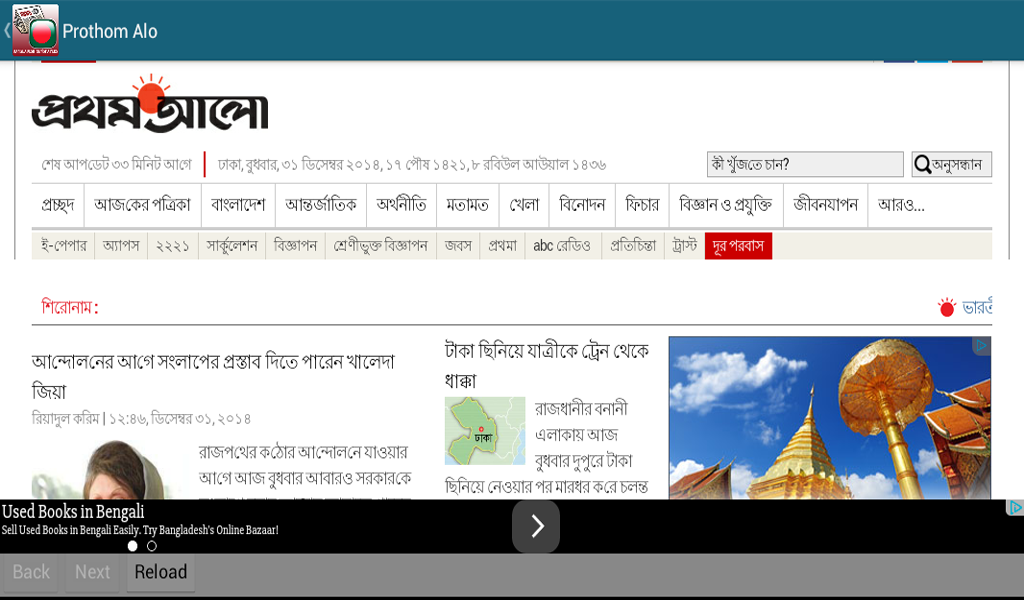The width and height of the screenshot is (1024, 600).
Task: Open the আন্তর্জাতিক section
Action: coord(321,205)
